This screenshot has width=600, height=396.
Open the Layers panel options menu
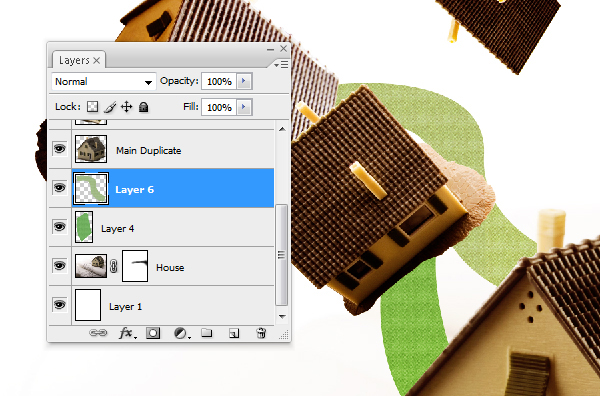coord(281,65)
